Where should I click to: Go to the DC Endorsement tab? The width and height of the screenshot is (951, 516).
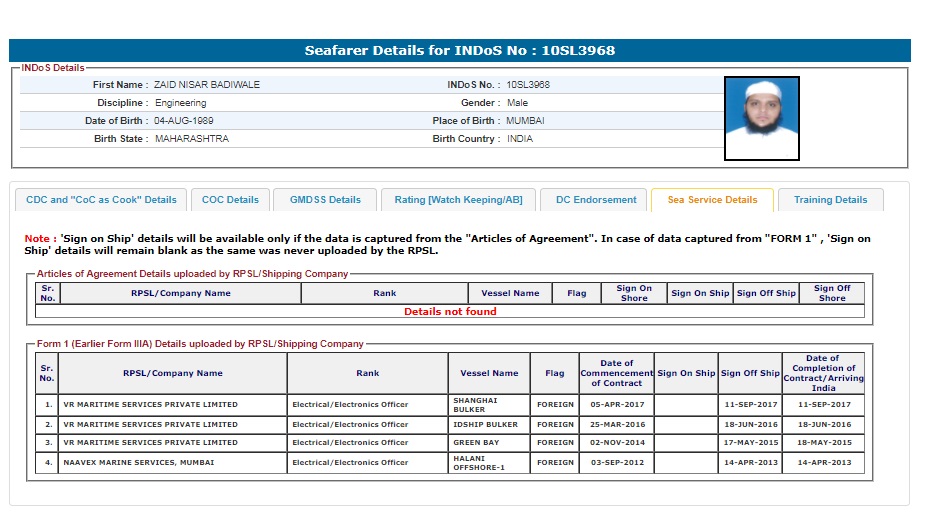tap(594, 200)
